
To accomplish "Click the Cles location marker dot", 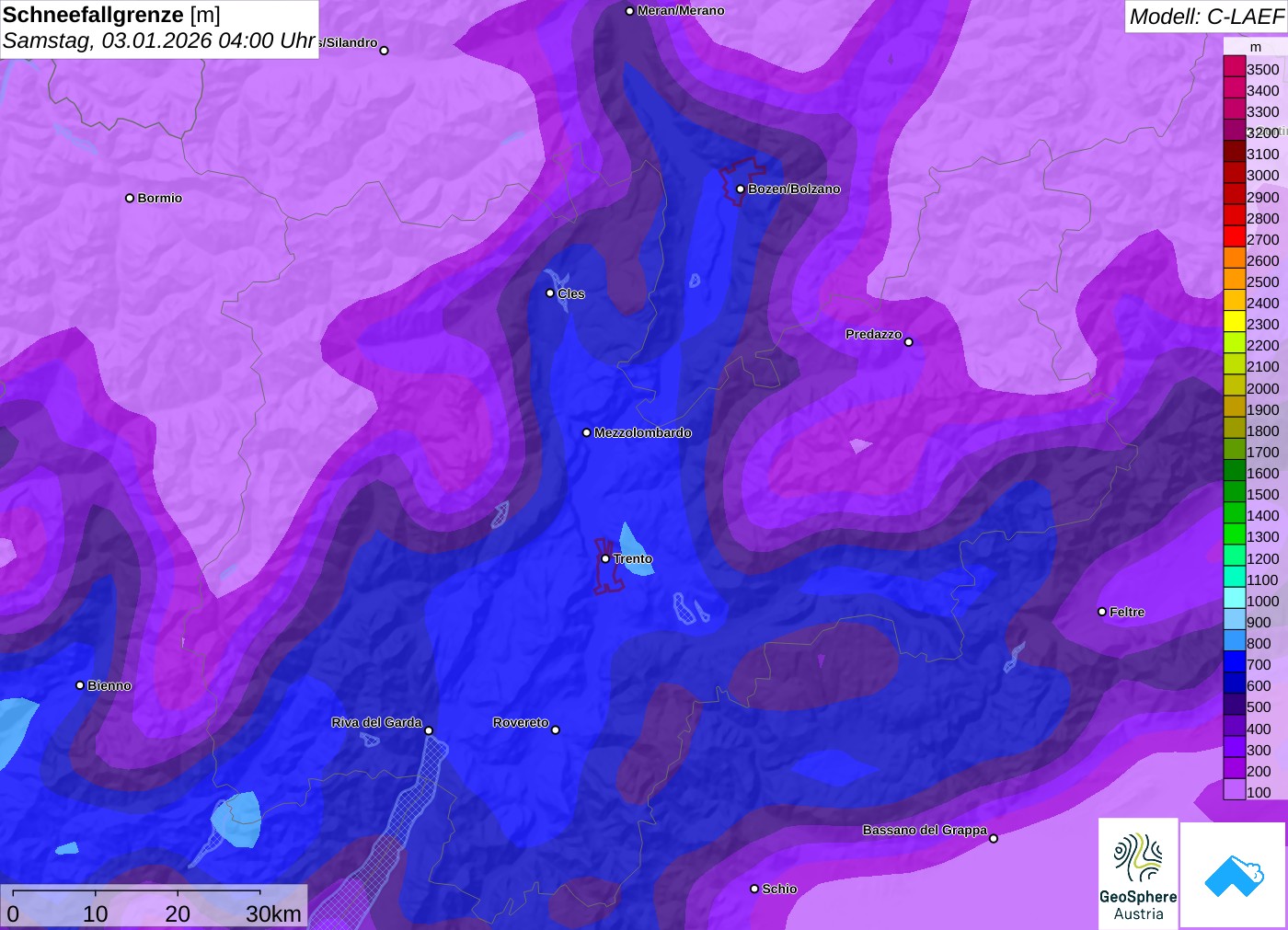I will [x=550, y=293].
